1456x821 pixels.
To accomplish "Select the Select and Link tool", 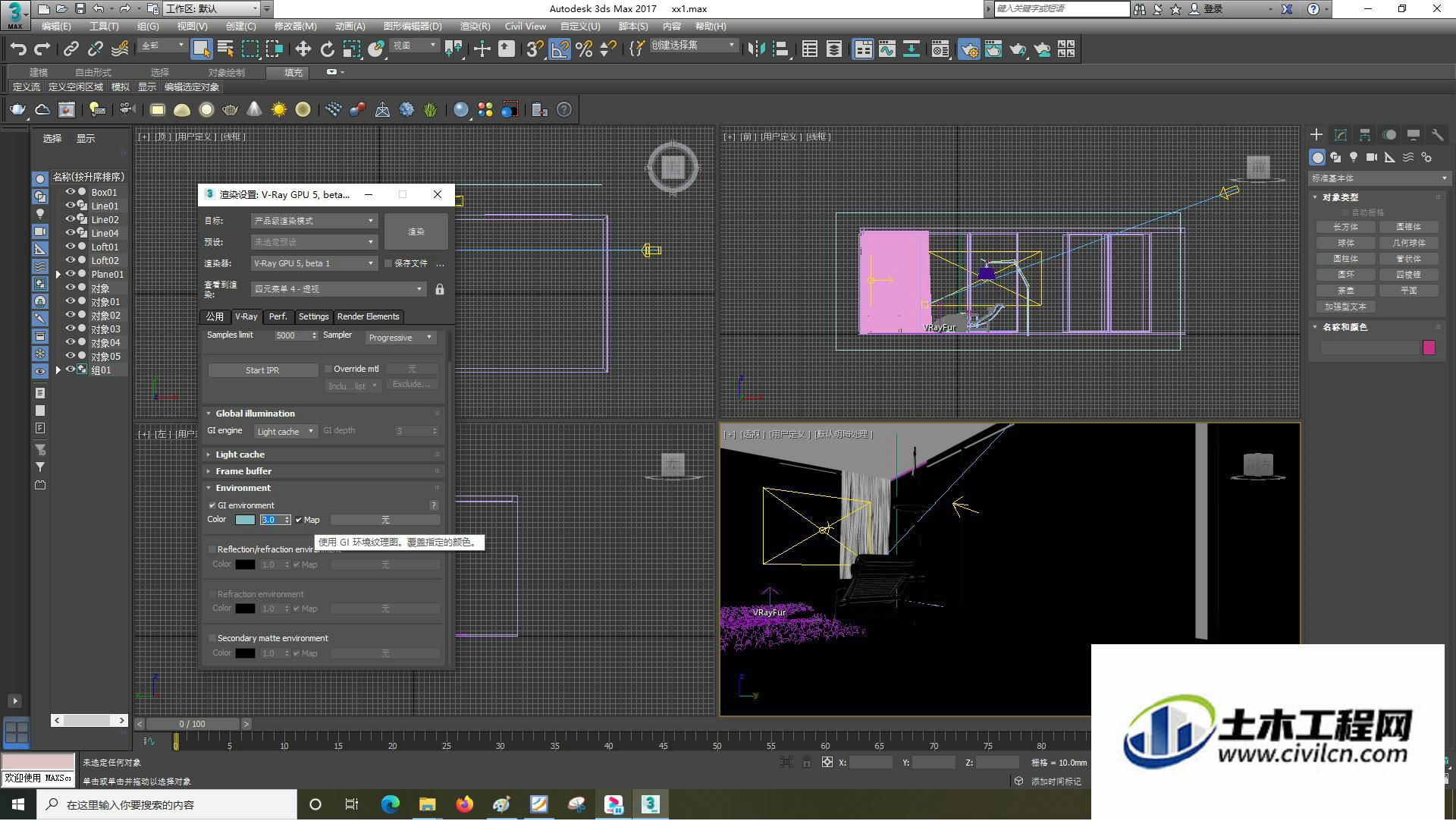I will click(x=71, y=49).
